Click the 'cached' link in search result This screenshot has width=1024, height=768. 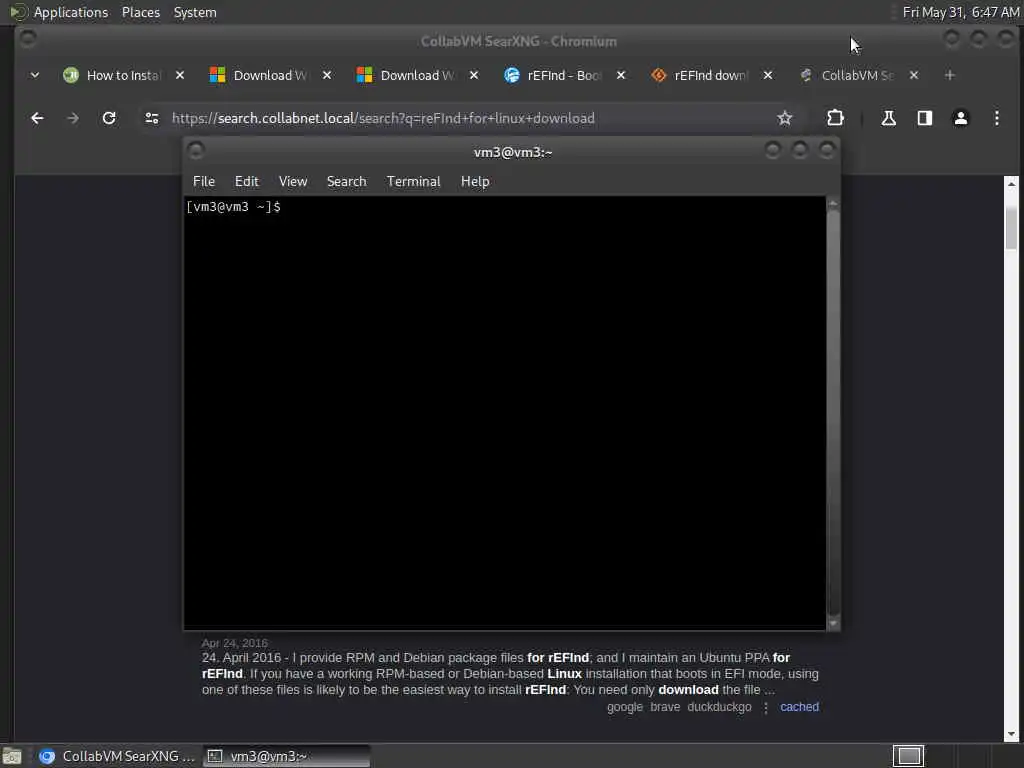[x=799, y=707]
